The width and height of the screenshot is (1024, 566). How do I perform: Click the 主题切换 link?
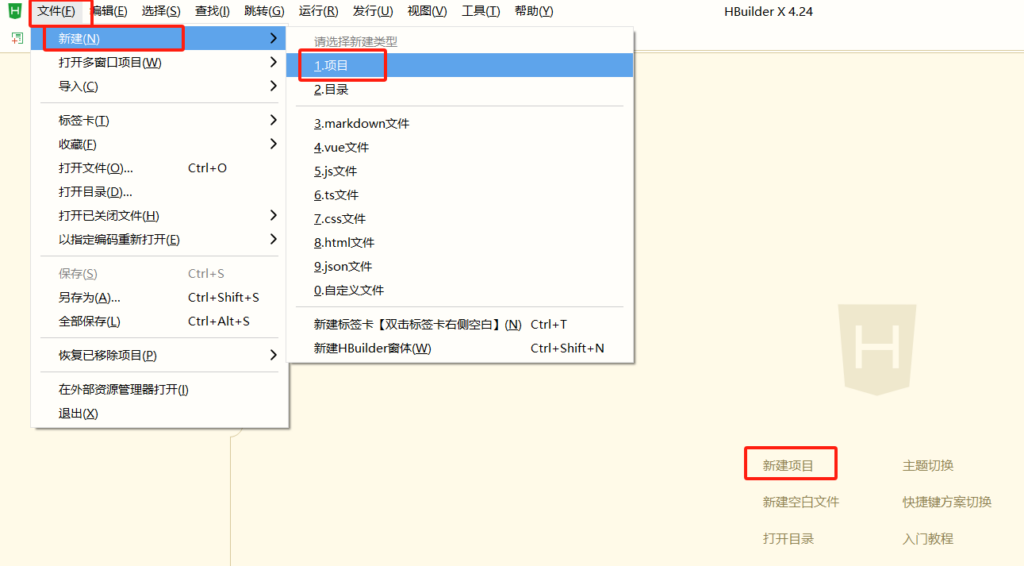pyautogui.click(x=928, y=465)
